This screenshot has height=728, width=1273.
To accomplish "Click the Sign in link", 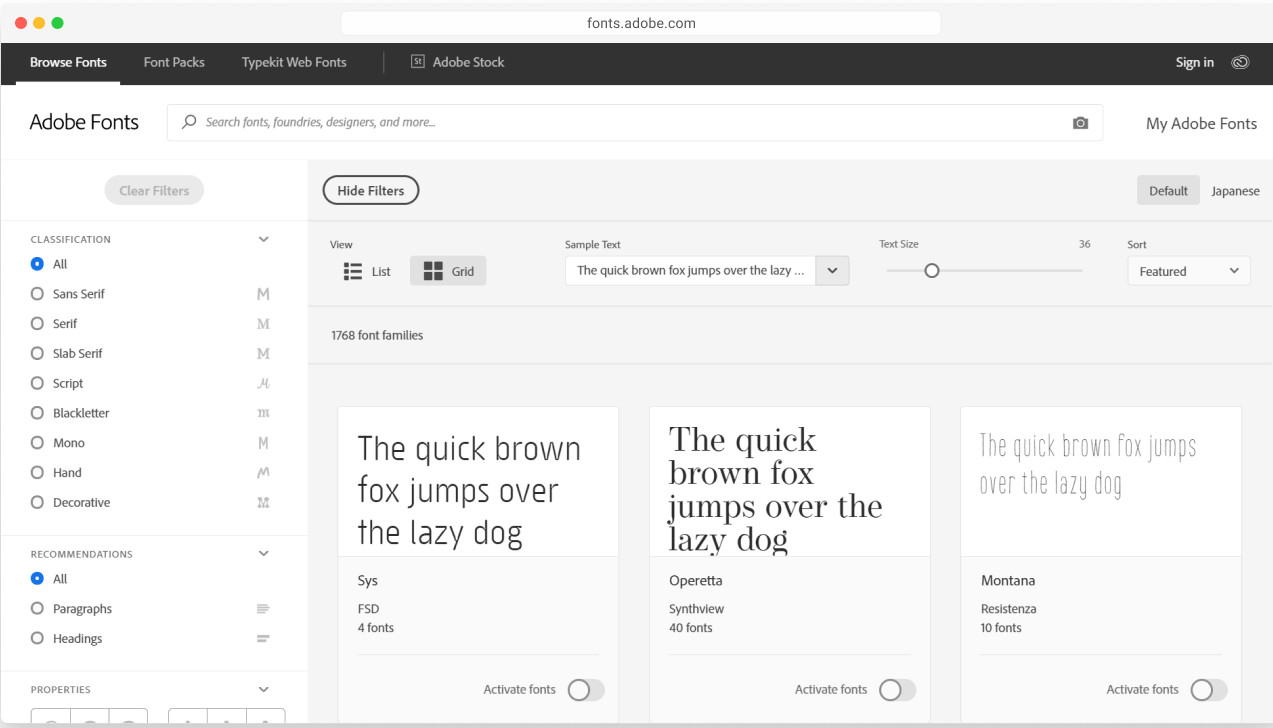I will click(1194, 62).
